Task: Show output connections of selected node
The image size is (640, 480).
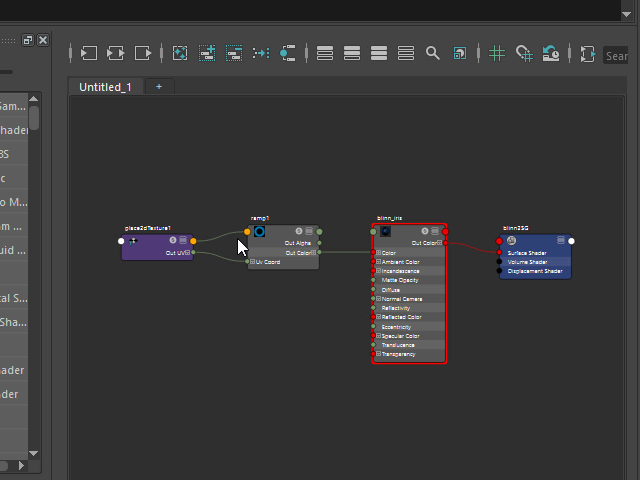Action: pyautogui.click(x=144, y=53)
